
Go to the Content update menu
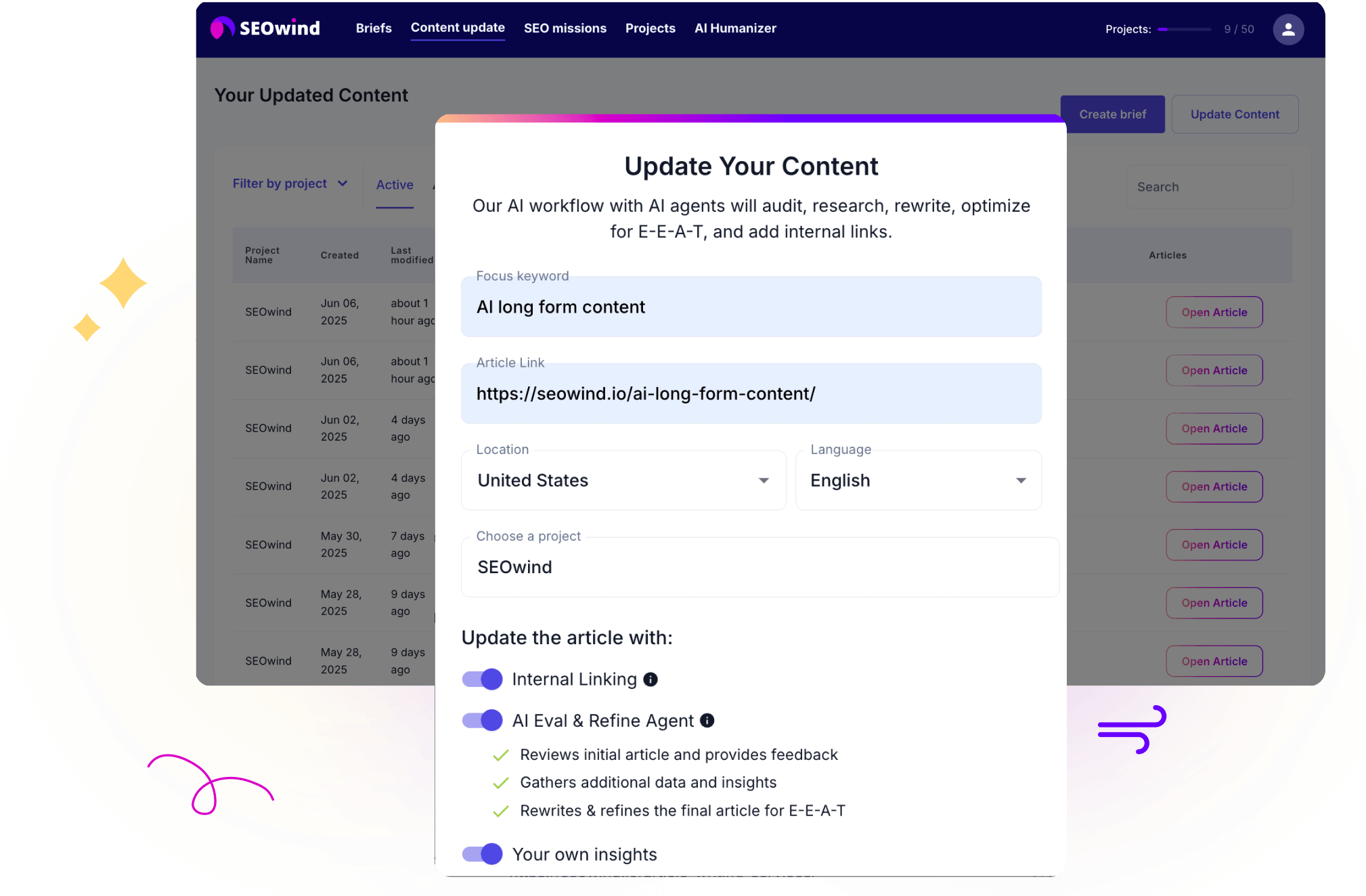click(458, 28)
